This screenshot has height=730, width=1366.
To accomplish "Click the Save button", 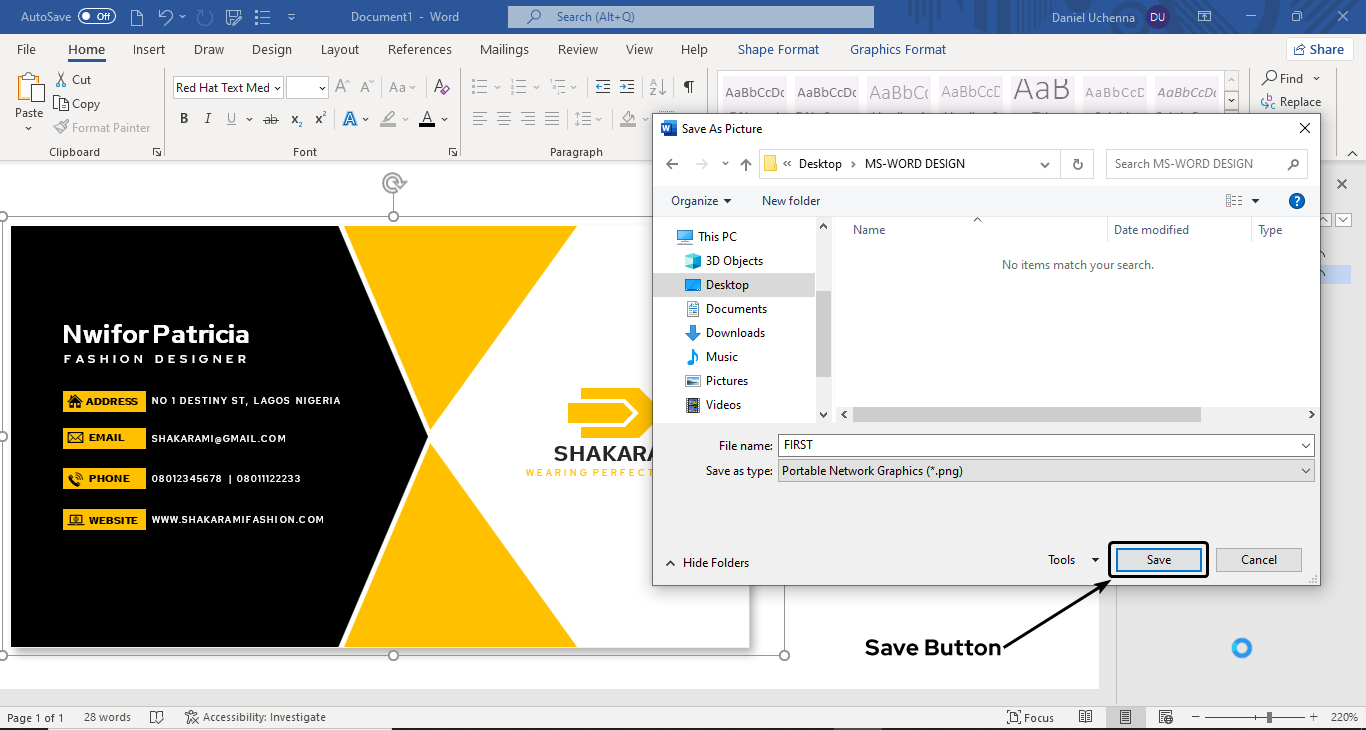I will click(1158, 560).
